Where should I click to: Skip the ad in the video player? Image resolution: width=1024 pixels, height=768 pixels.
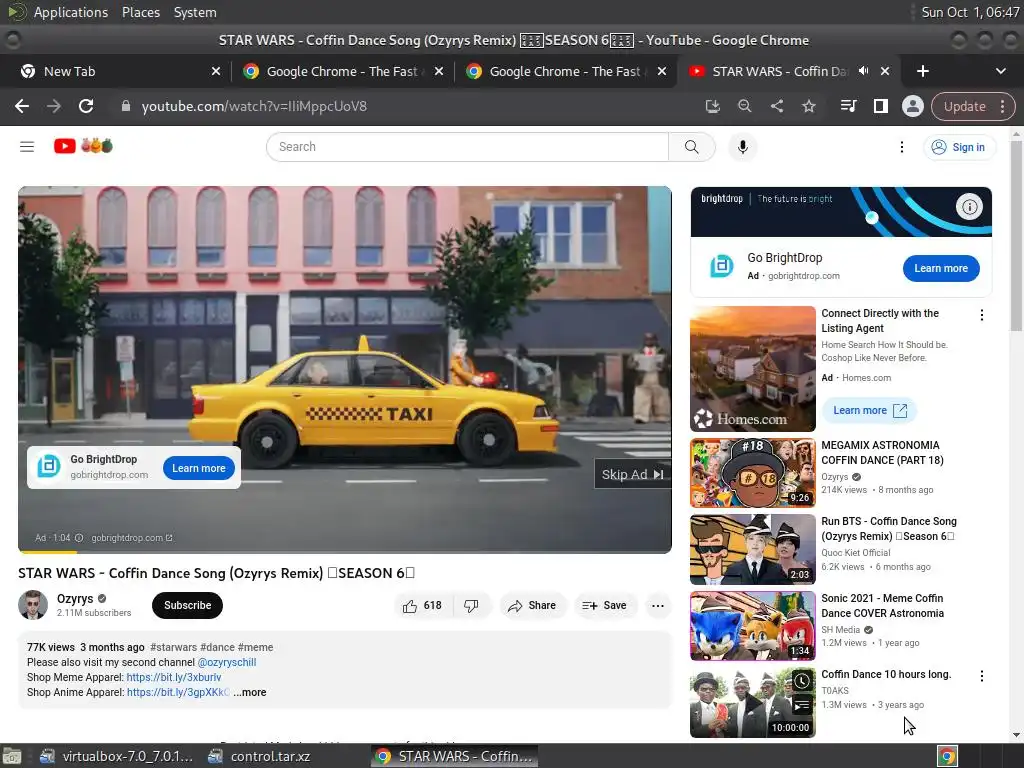632,474
